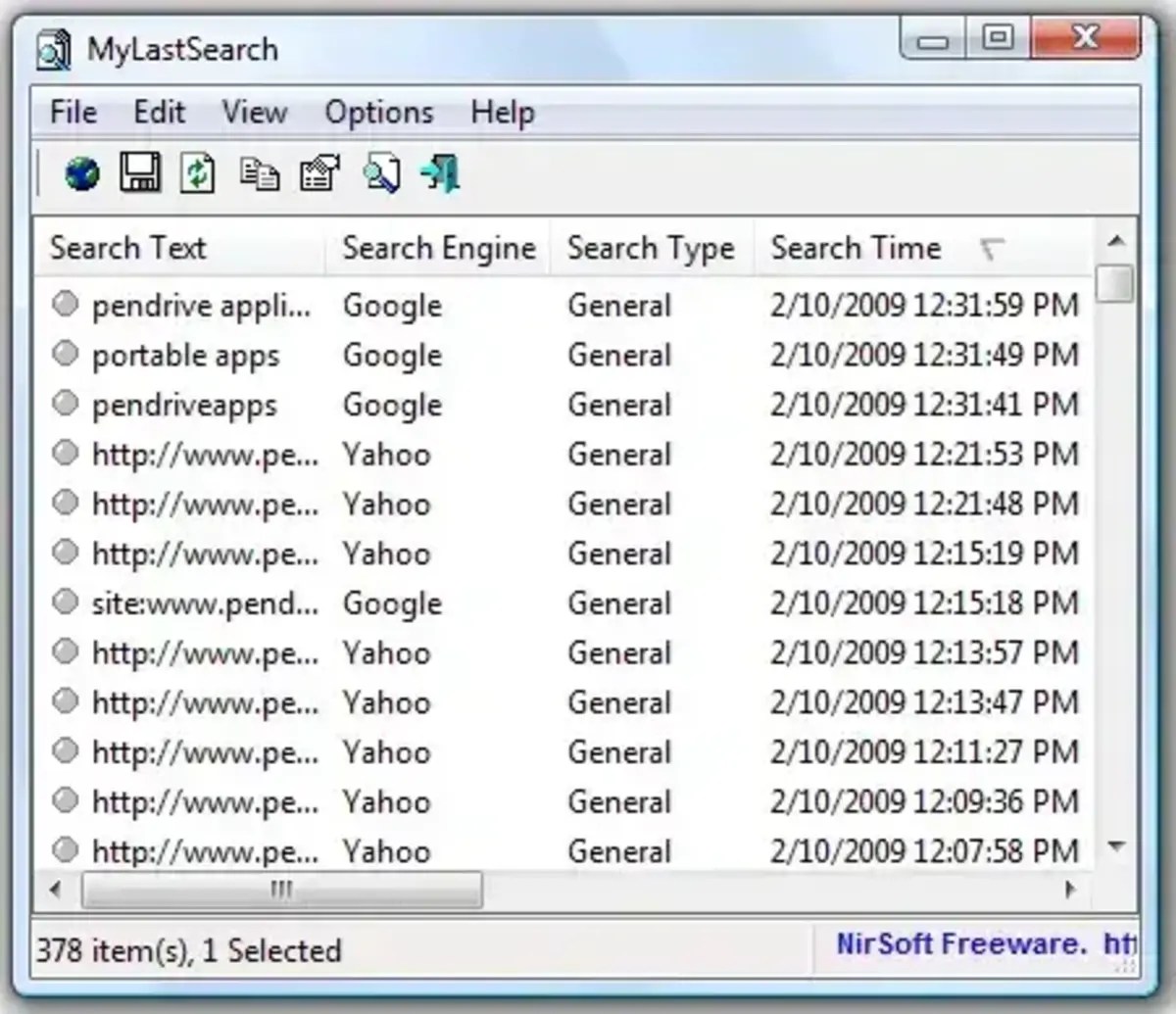This screenshot has width=1176, height=1014.
Task: Click the 12:21:53 PM search time cell
Action: click(924, 455)
